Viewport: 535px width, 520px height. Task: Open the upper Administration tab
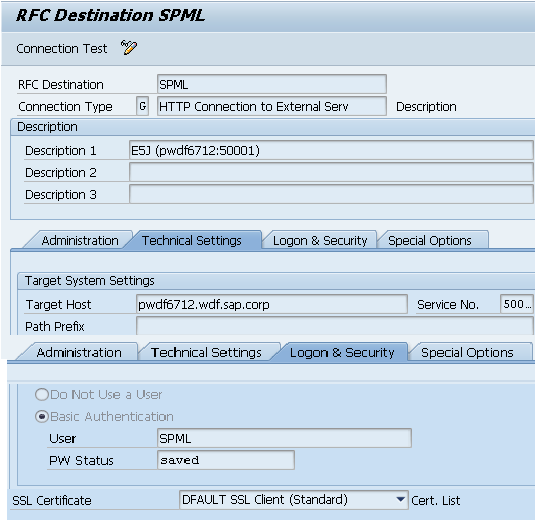coord(80,241)
